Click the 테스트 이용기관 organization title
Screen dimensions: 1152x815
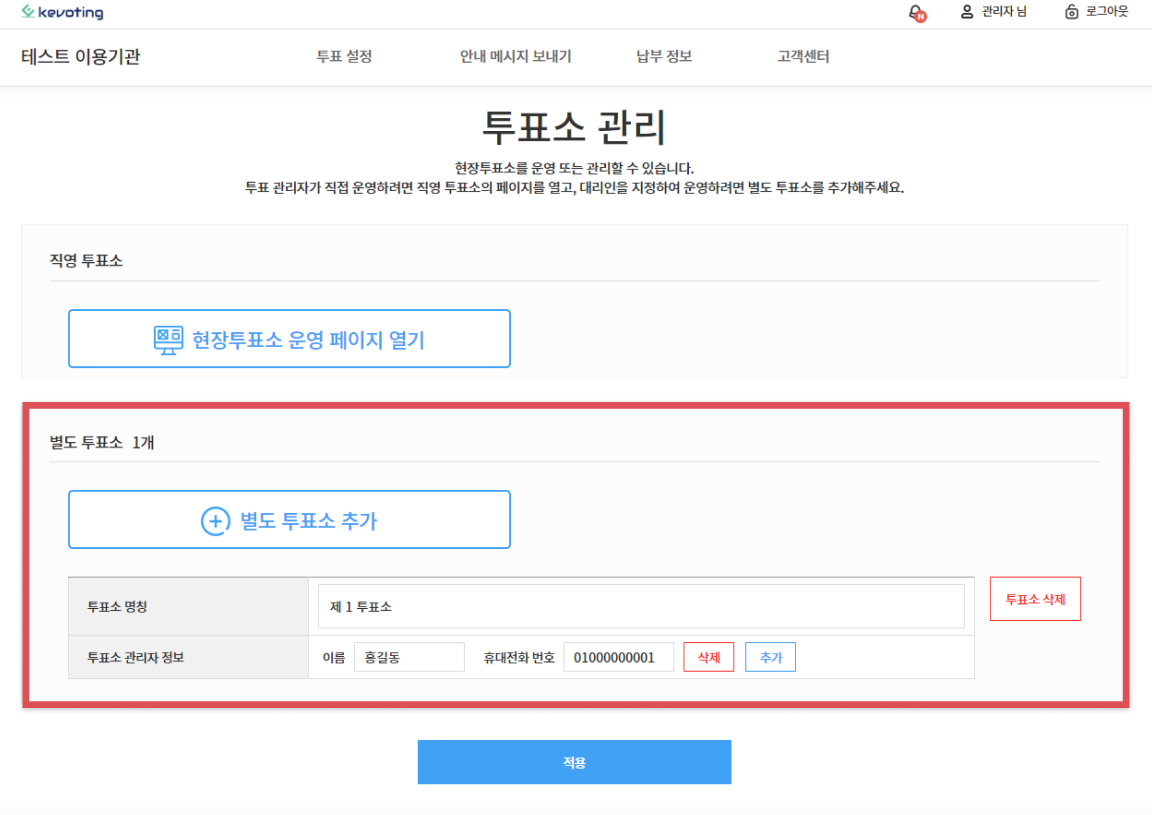[x=80, y=57]
